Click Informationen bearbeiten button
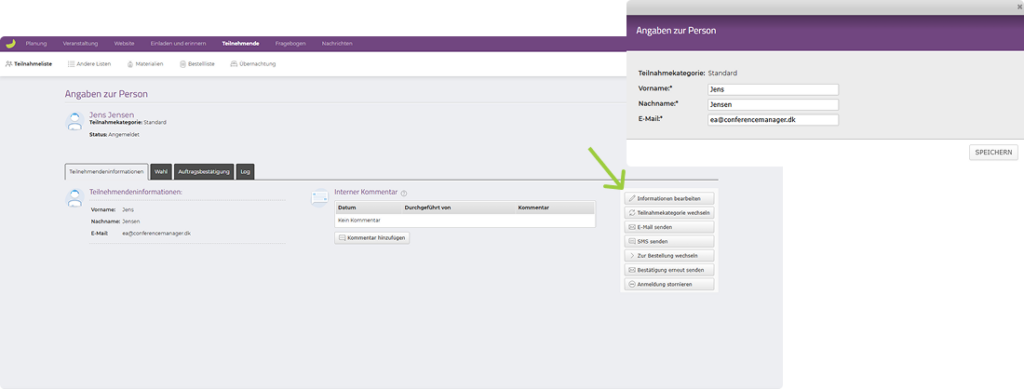The height and width of the screenshot is (389, 1024). [669, 198]
